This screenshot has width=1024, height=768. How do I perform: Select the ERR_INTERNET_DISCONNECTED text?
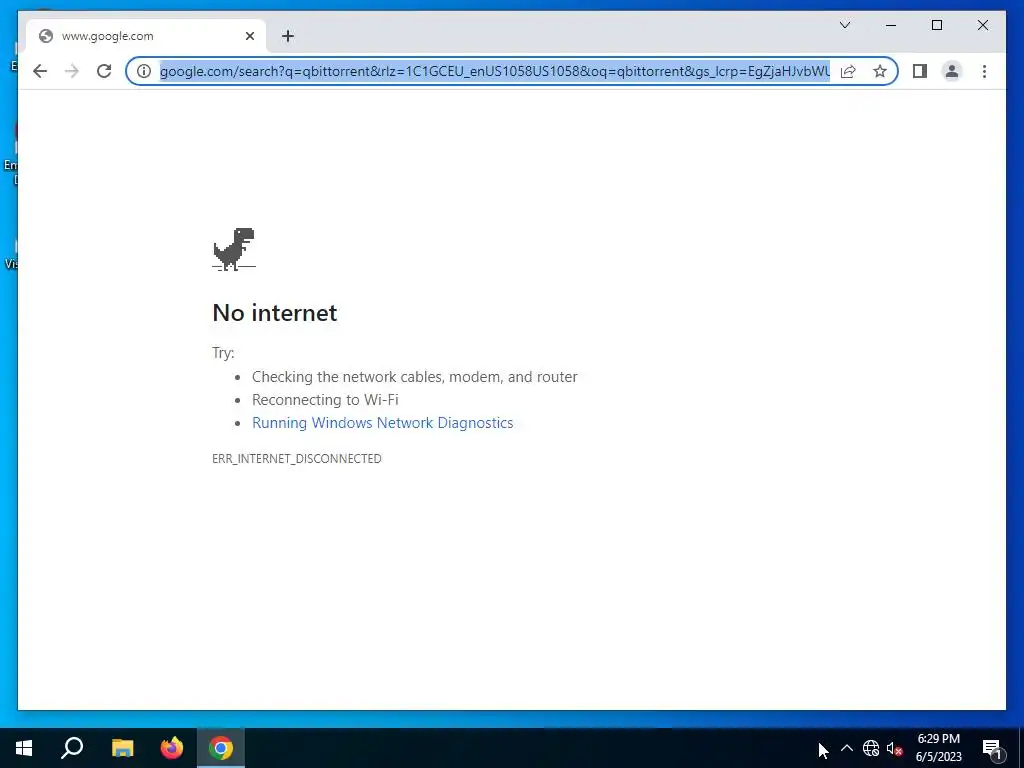tap(296, 458)
